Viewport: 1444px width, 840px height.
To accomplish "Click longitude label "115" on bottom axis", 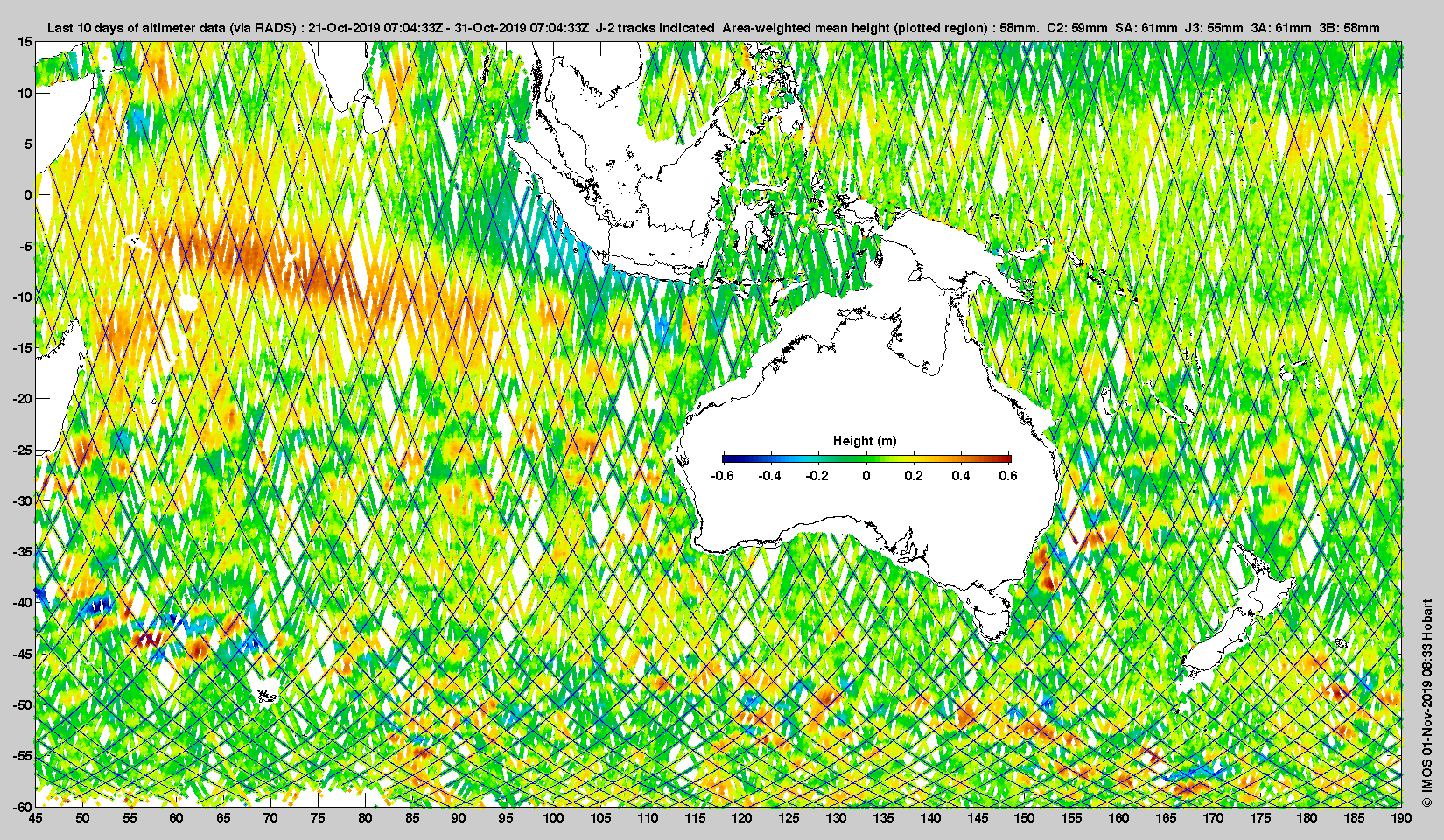I will coord(695,818).
